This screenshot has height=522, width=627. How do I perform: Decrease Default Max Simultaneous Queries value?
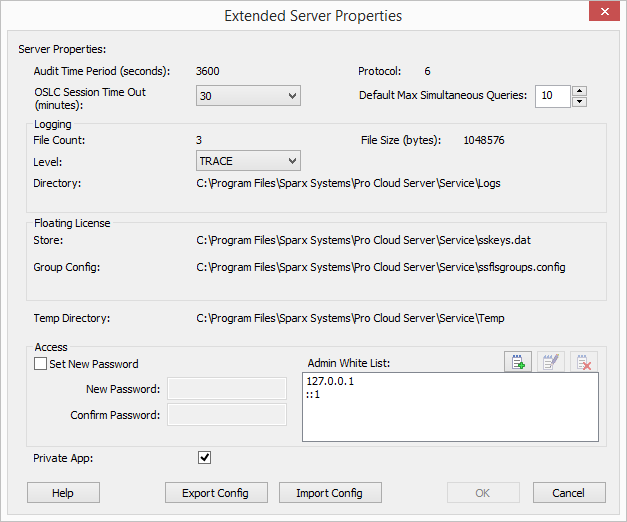click(579, 102)
